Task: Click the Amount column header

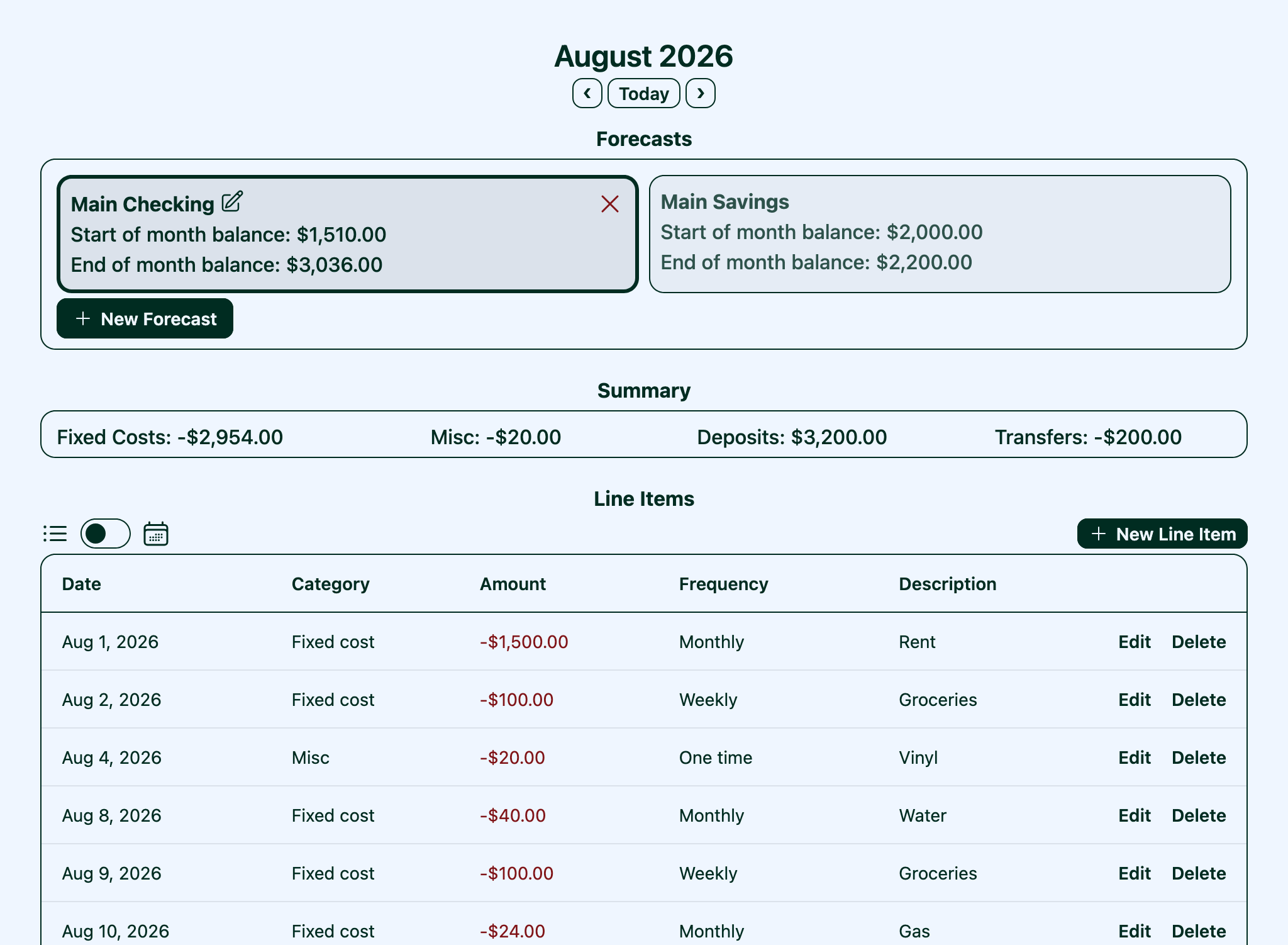Action: point(513,584)
